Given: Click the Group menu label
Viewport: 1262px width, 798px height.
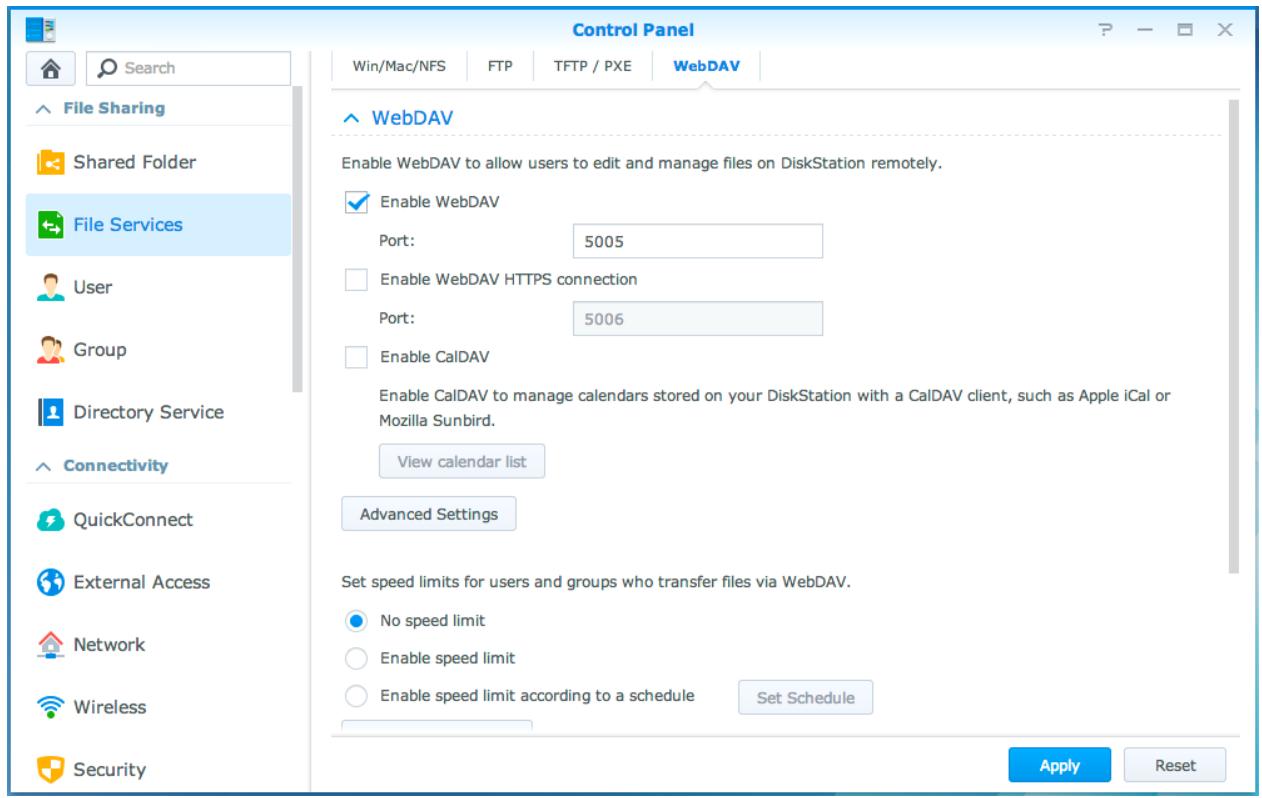Looking at the screenshot, I should pyautogui.click(x=99, y=350).
